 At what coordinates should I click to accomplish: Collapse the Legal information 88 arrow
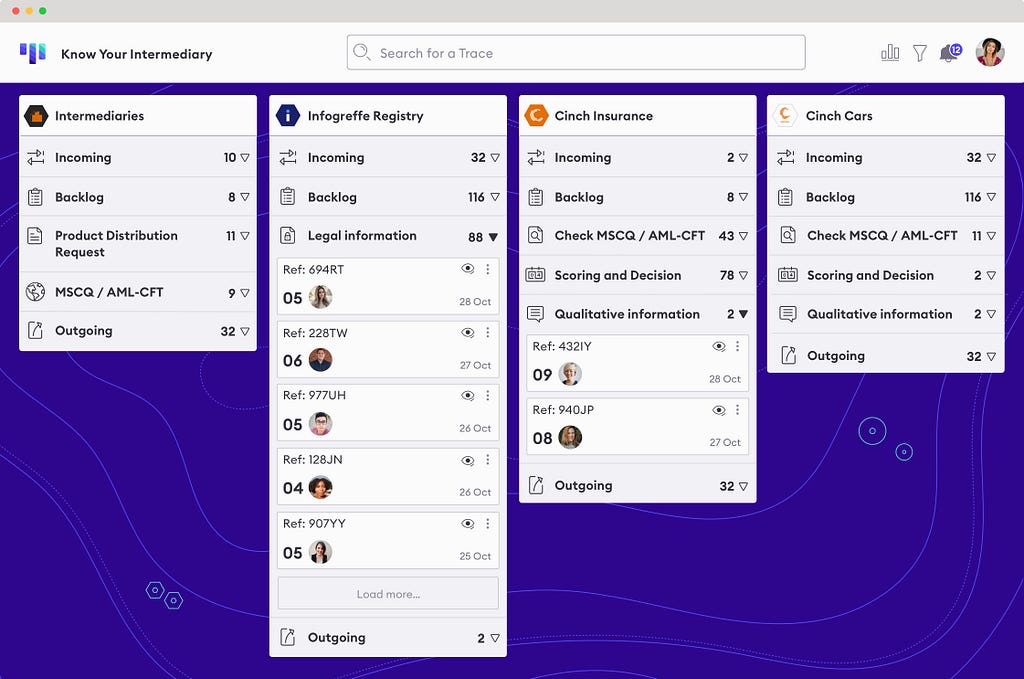[493, 237]
